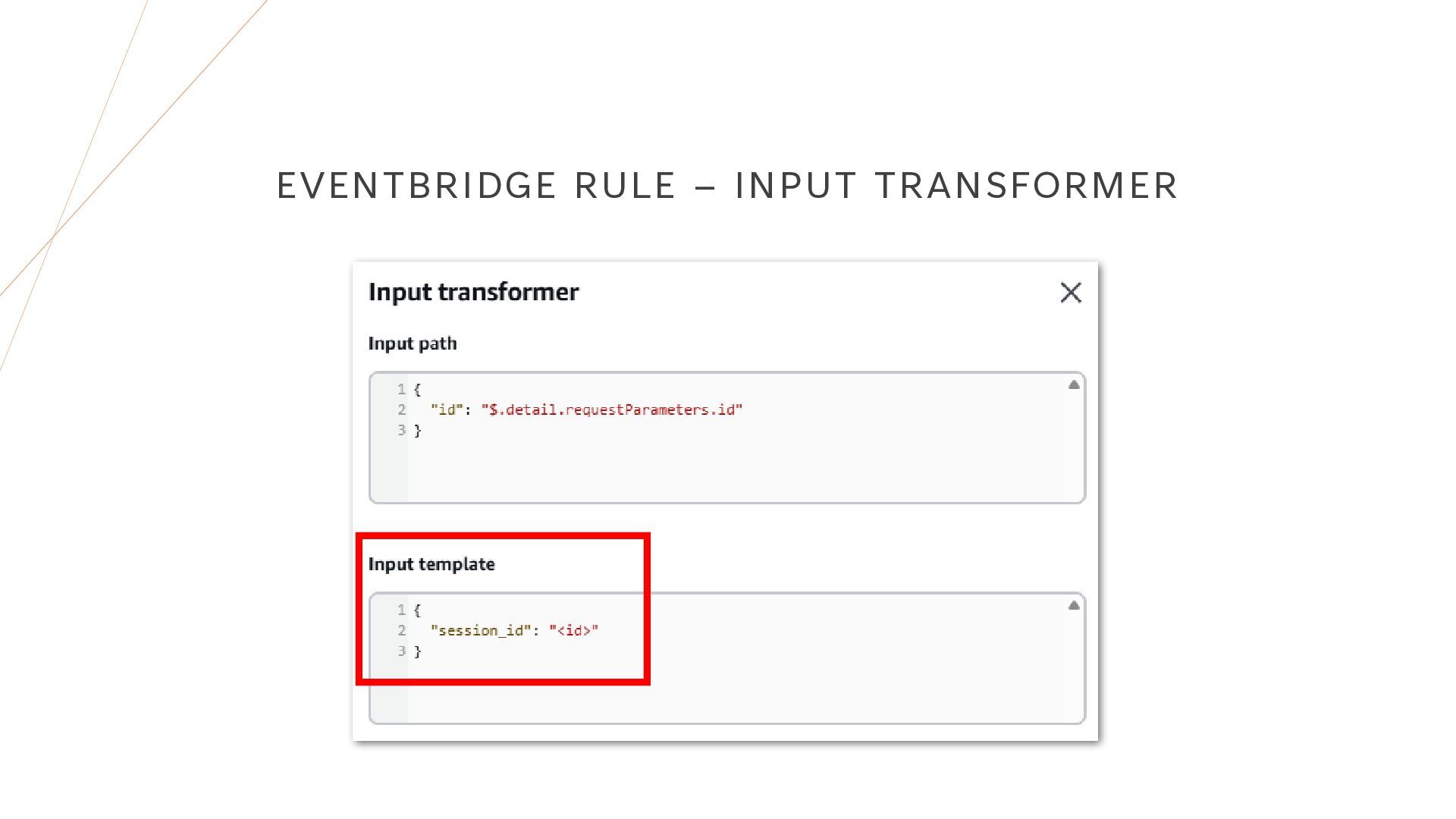Click the "id" key in Input path
The width and height of the screenshot is (1456, 819).
447,410
